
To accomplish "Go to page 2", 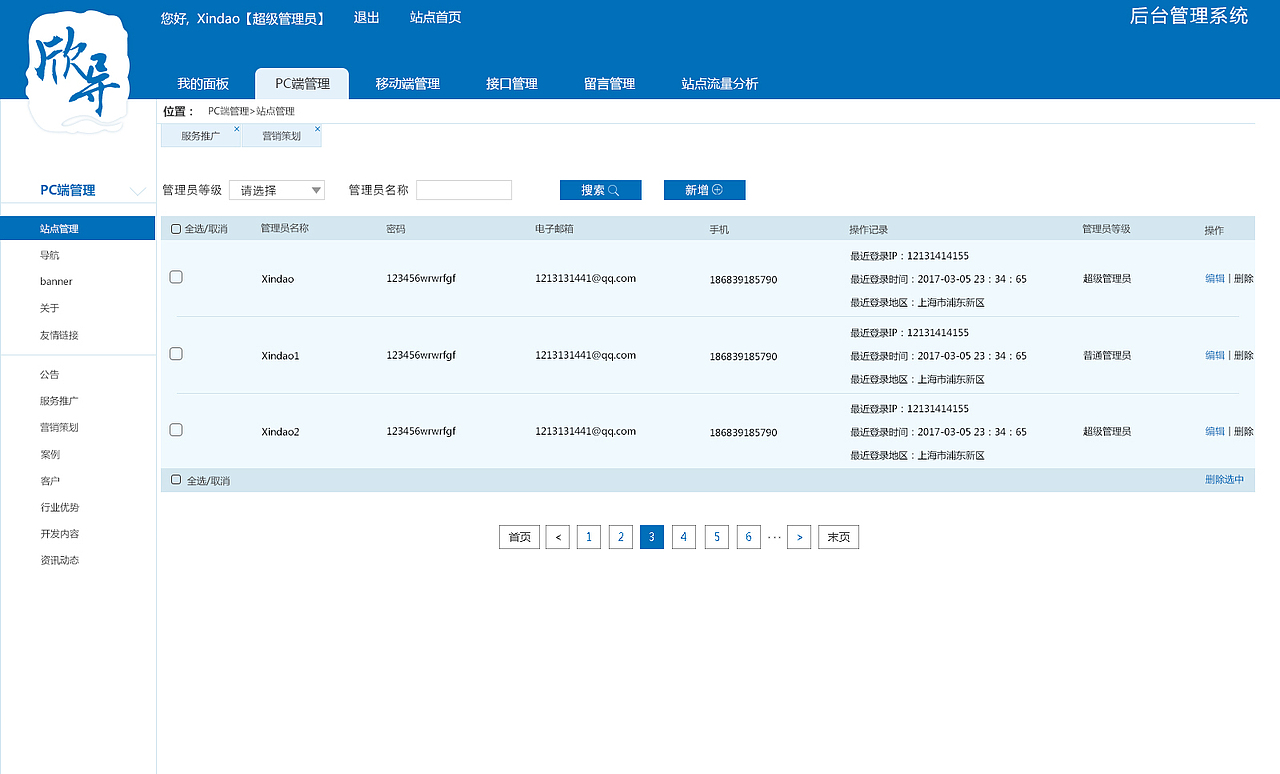I will click(x=621, y=537).
